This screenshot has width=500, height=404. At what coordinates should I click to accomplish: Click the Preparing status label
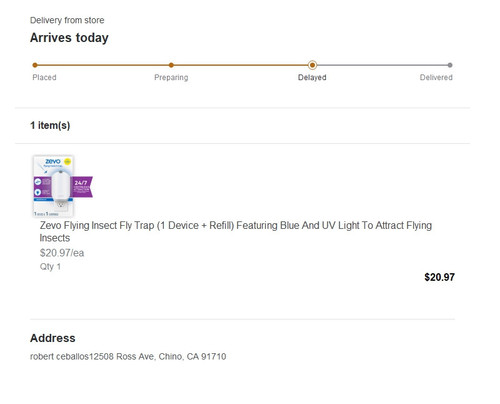pyautogui.click(x=171, y=77)
